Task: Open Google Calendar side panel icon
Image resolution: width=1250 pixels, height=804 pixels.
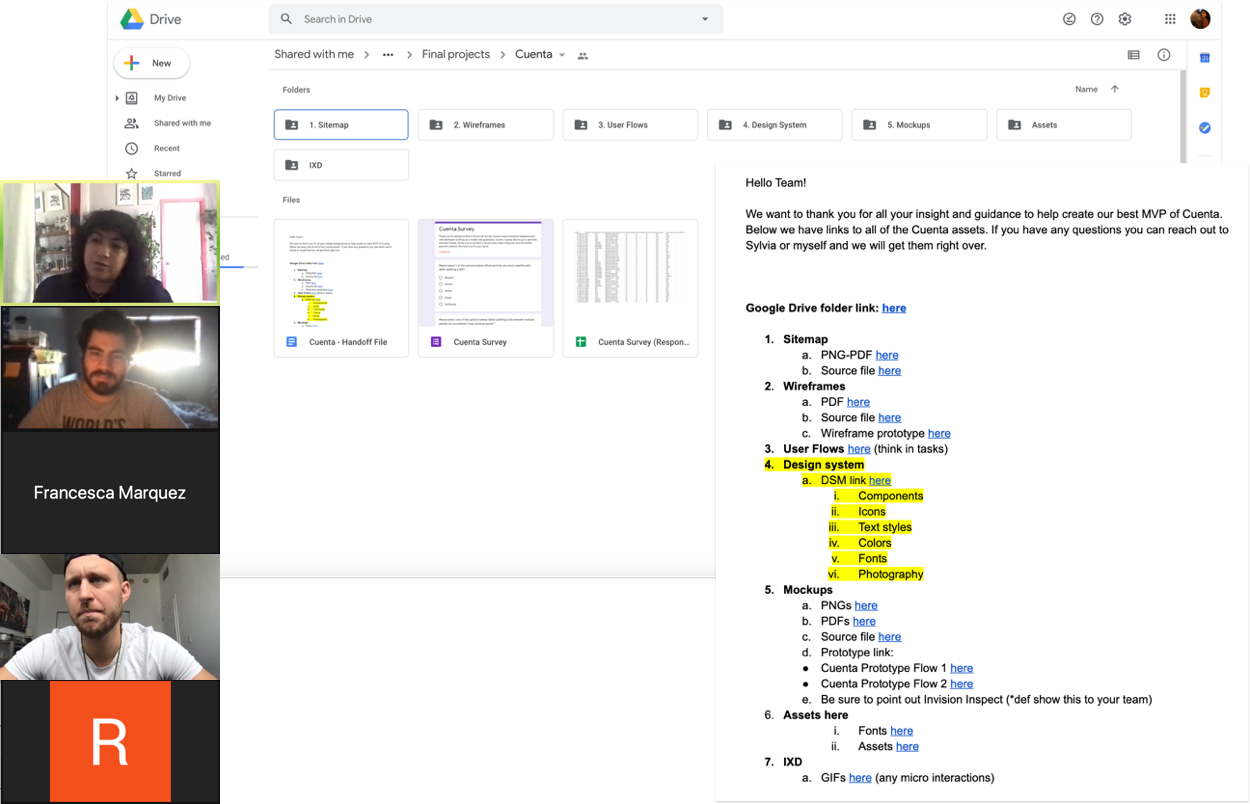Action: (1205, 58)
